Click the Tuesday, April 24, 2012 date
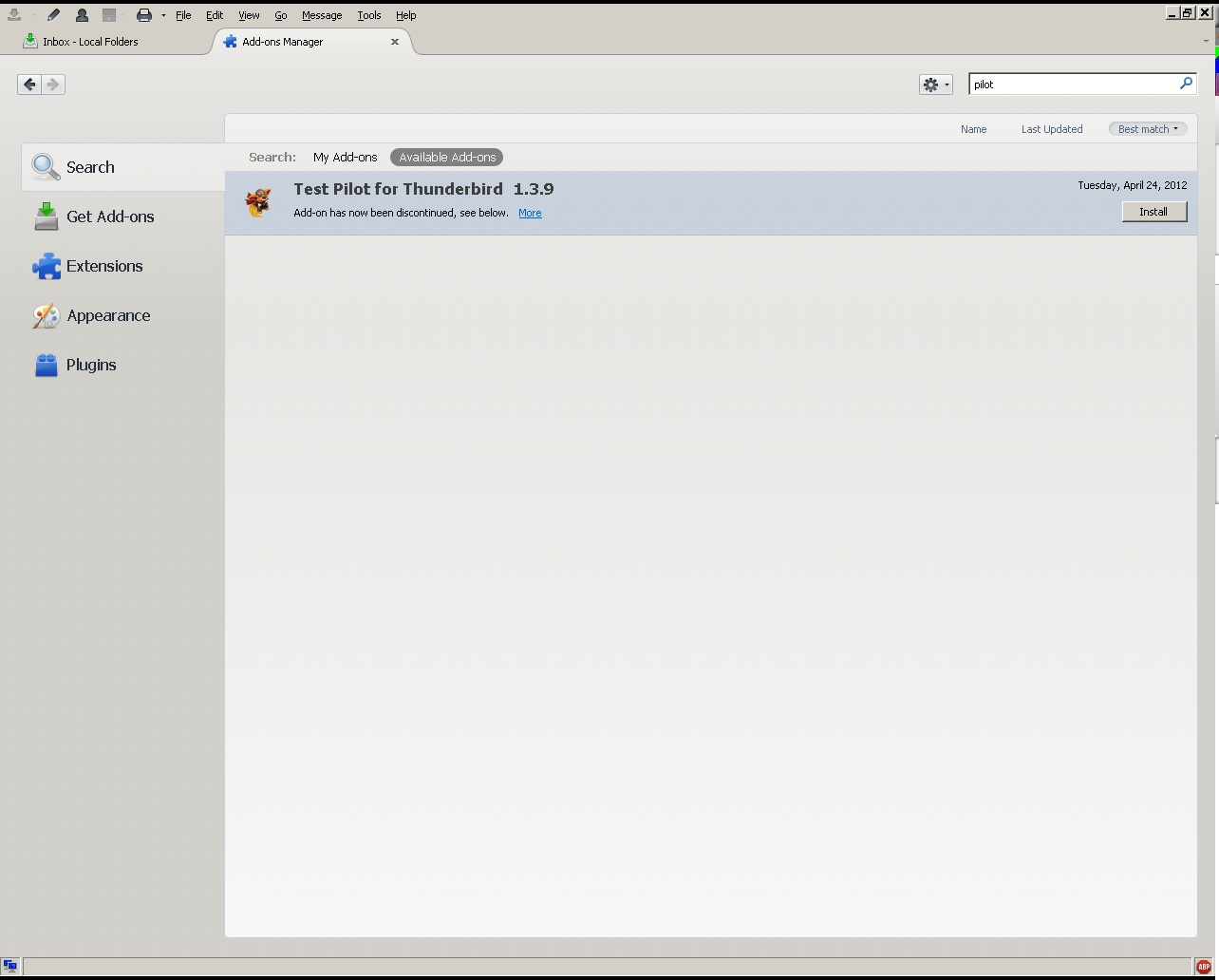1219x980 pixels. [1133, 185]
